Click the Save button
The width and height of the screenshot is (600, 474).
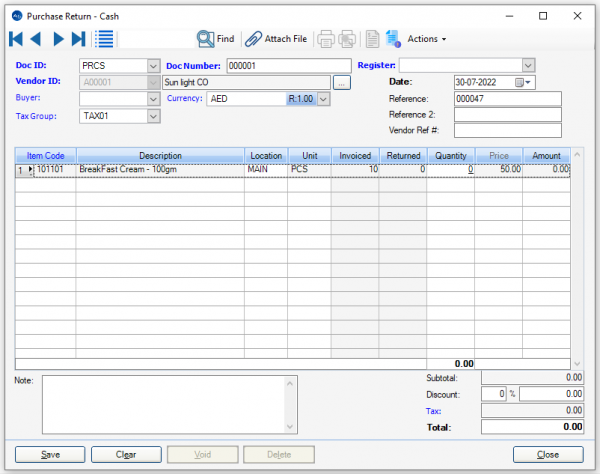point(50,454)
